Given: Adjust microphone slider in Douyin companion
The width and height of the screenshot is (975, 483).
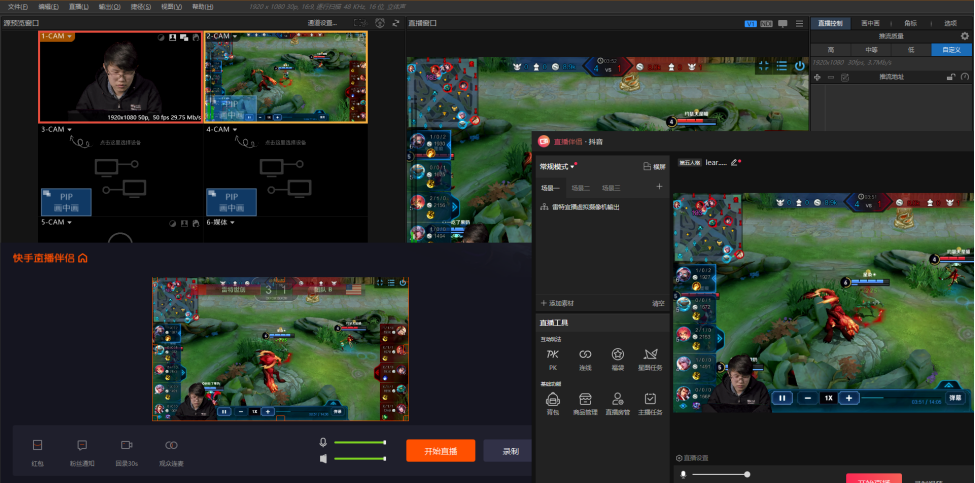Looking at the screenshot, I should (721, 475).
